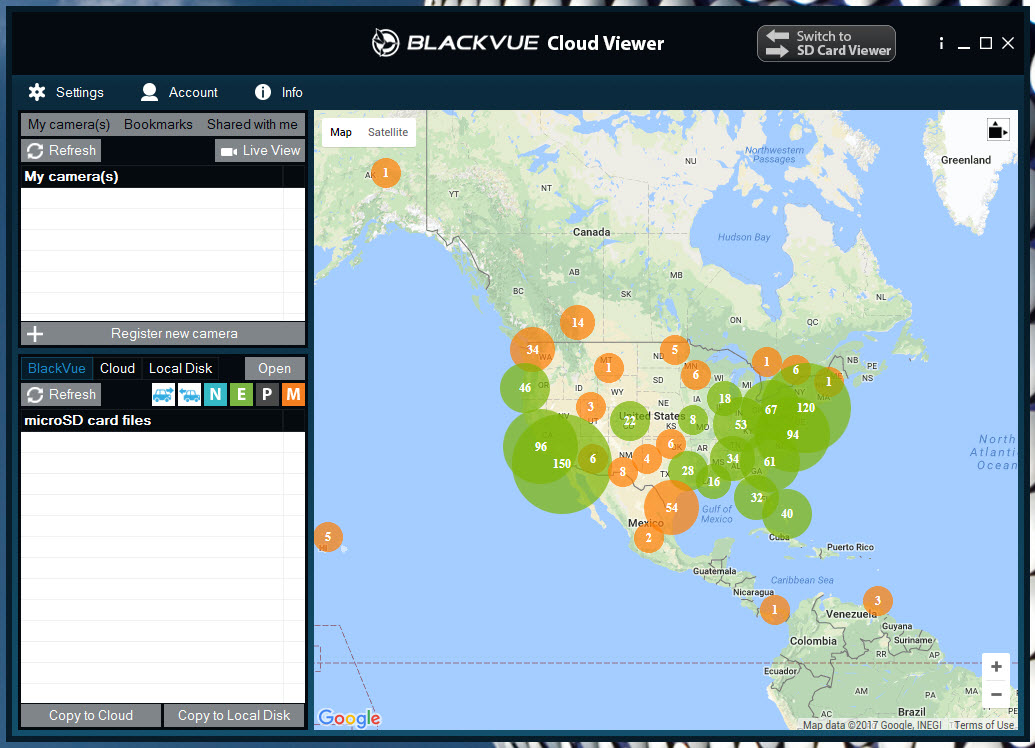
Task: Select the green cluster marker 53
Action: coord(741,425)
